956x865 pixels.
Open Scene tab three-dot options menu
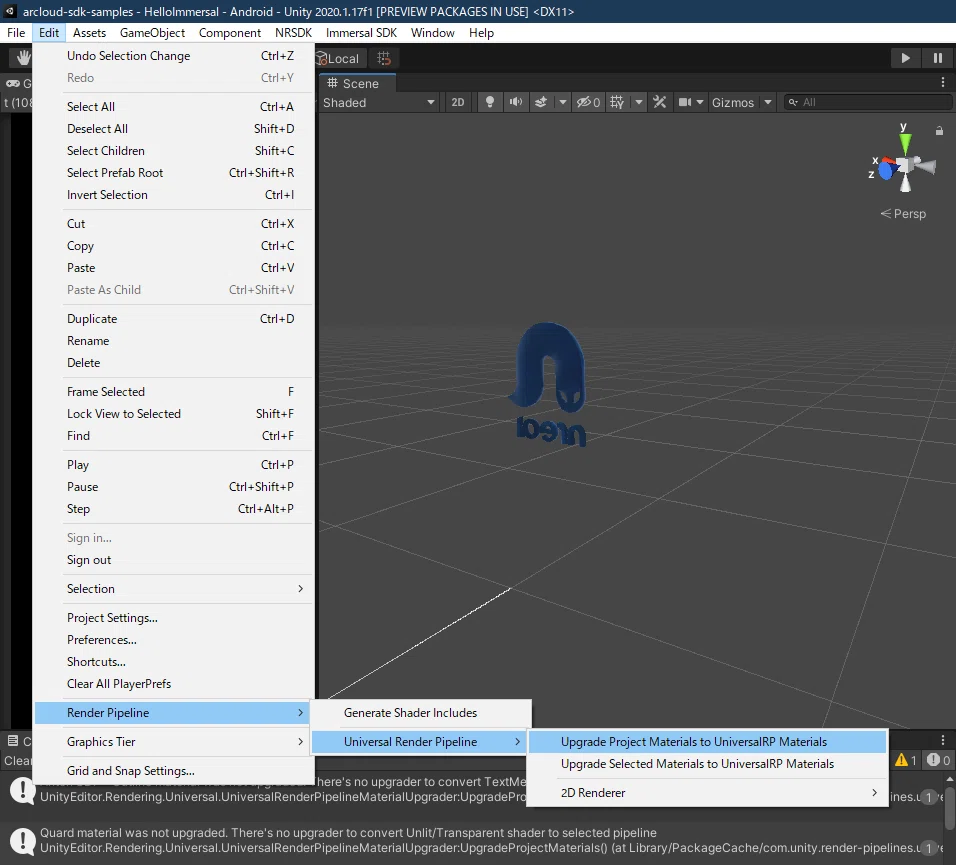coord(943,83)
